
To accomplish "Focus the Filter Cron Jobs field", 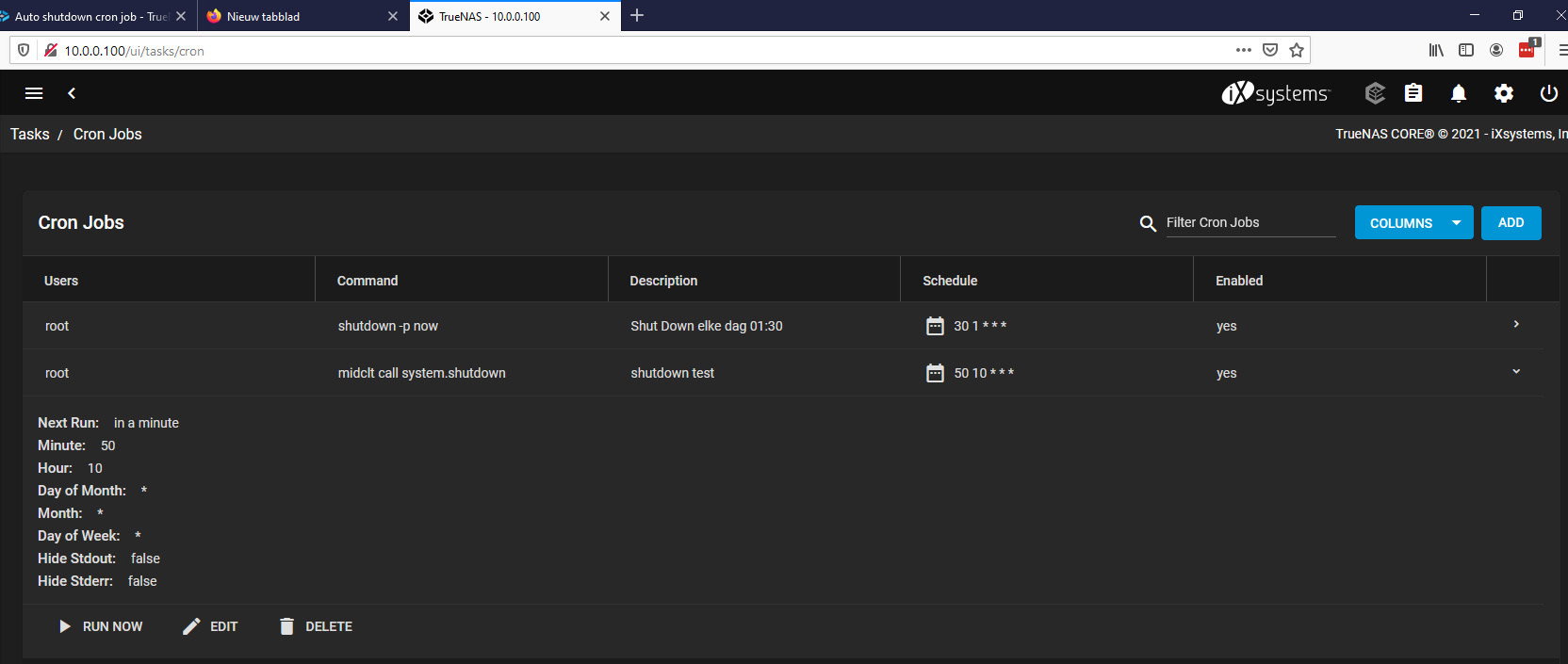I will tap(1250, 222).
